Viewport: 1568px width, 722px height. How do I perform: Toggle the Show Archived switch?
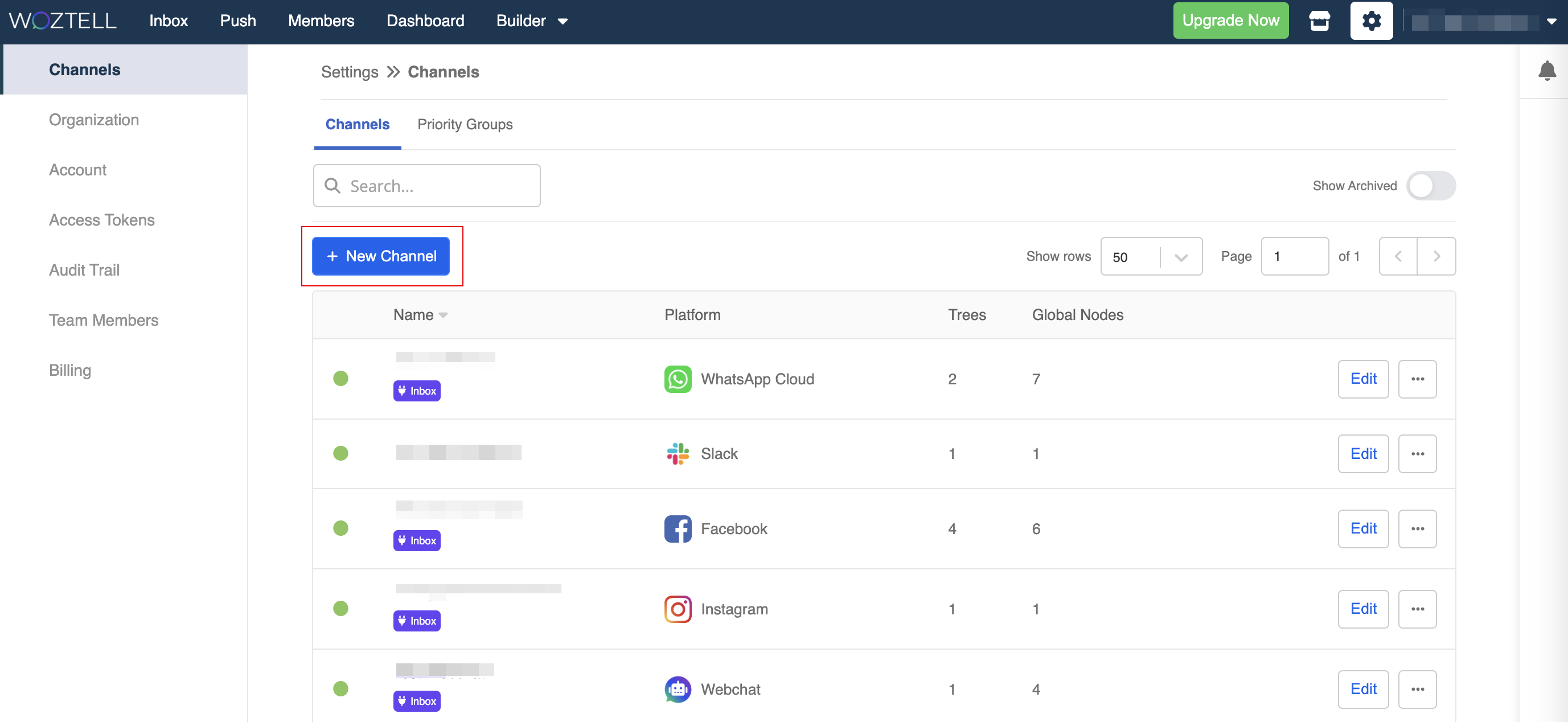coord(1430,186)
